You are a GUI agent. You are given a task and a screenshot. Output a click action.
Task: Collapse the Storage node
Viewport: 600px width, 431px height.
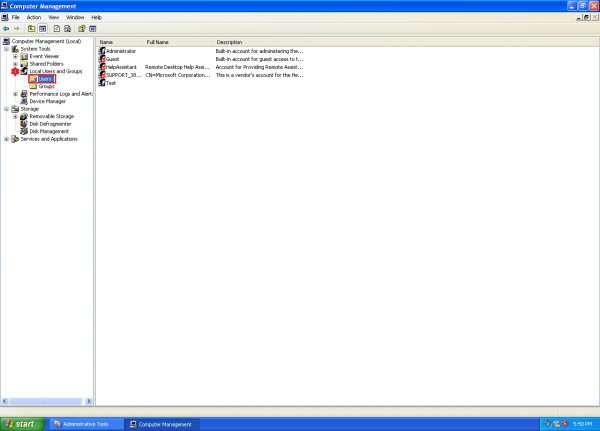7,109
